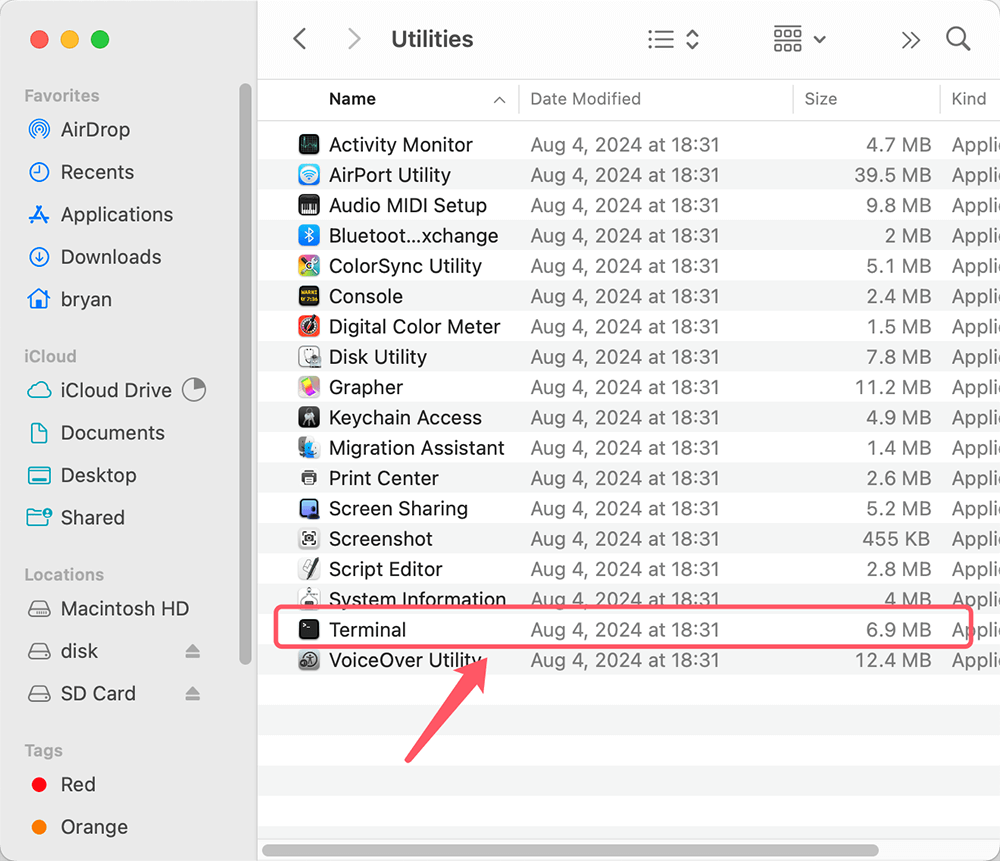Click the 39.5 MB size value
The width and height of the screenshot is (1000, 861).
[x=893, y=175]
